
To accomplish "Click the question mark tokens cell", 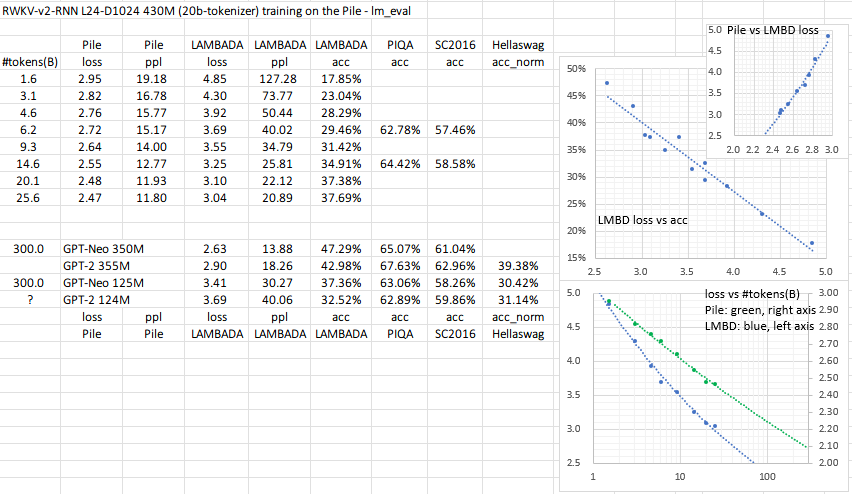I will point(29,299).
